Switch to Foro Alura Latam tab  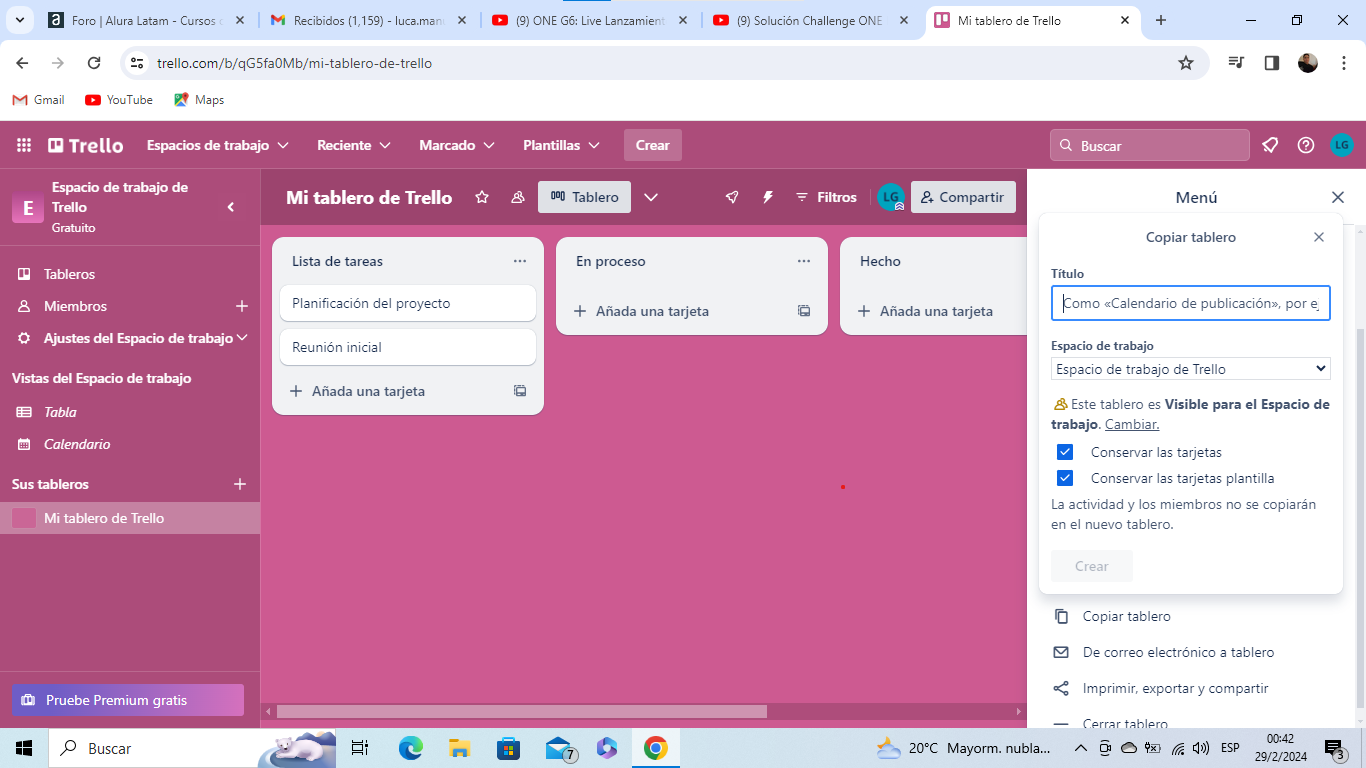point(148,20)
